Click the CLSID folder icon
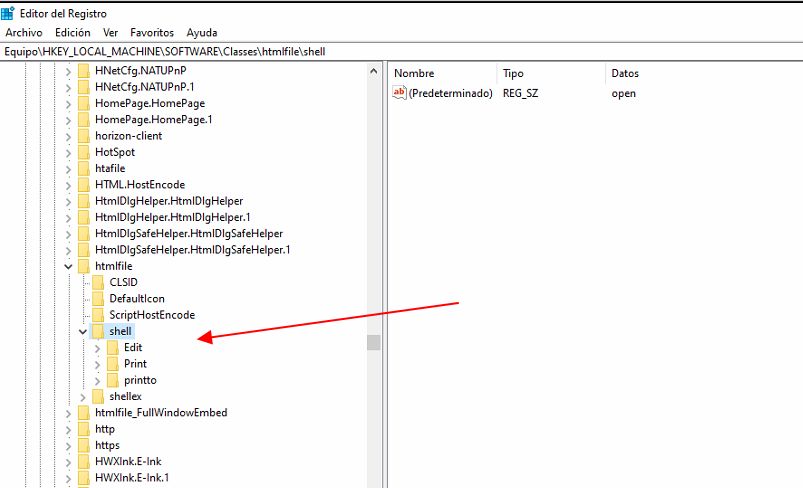803x488 pixels. pyautogui.click(x=98, y=283)
